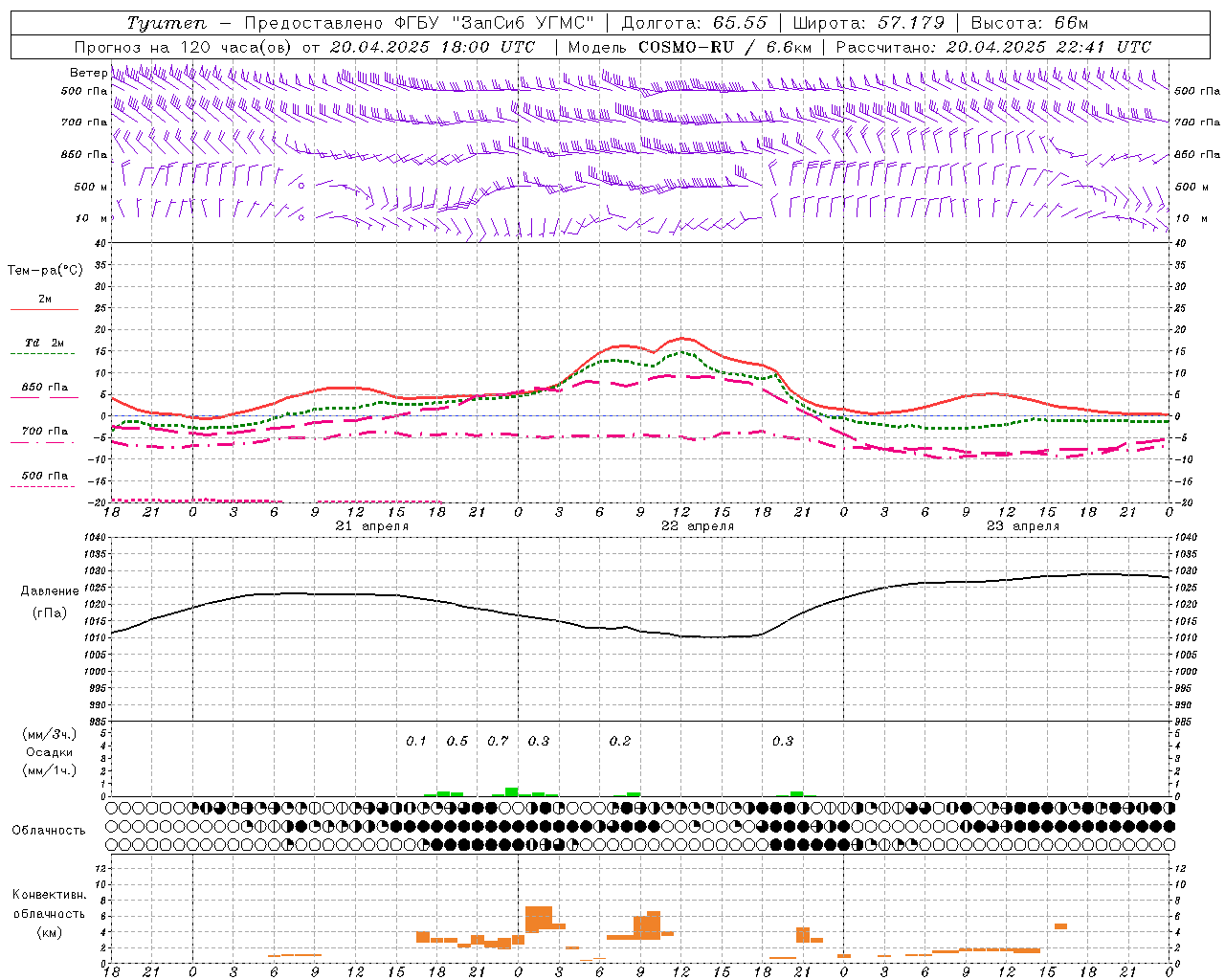Click the "(мм/1ч.)" precipitation unit label
Viewport: 1225px width, 980px height.
(50, 770)
